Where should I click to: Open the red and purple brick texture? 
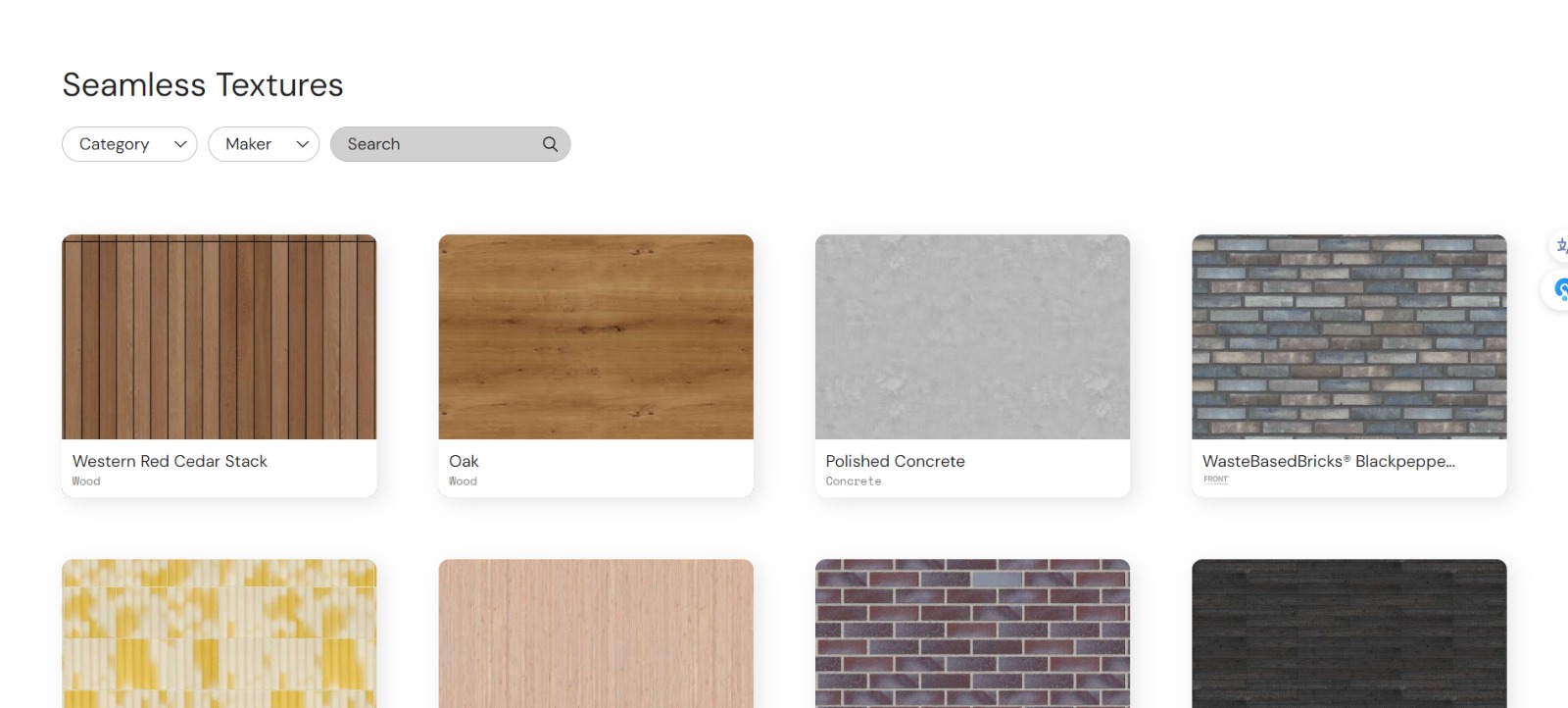coord(972,633)
